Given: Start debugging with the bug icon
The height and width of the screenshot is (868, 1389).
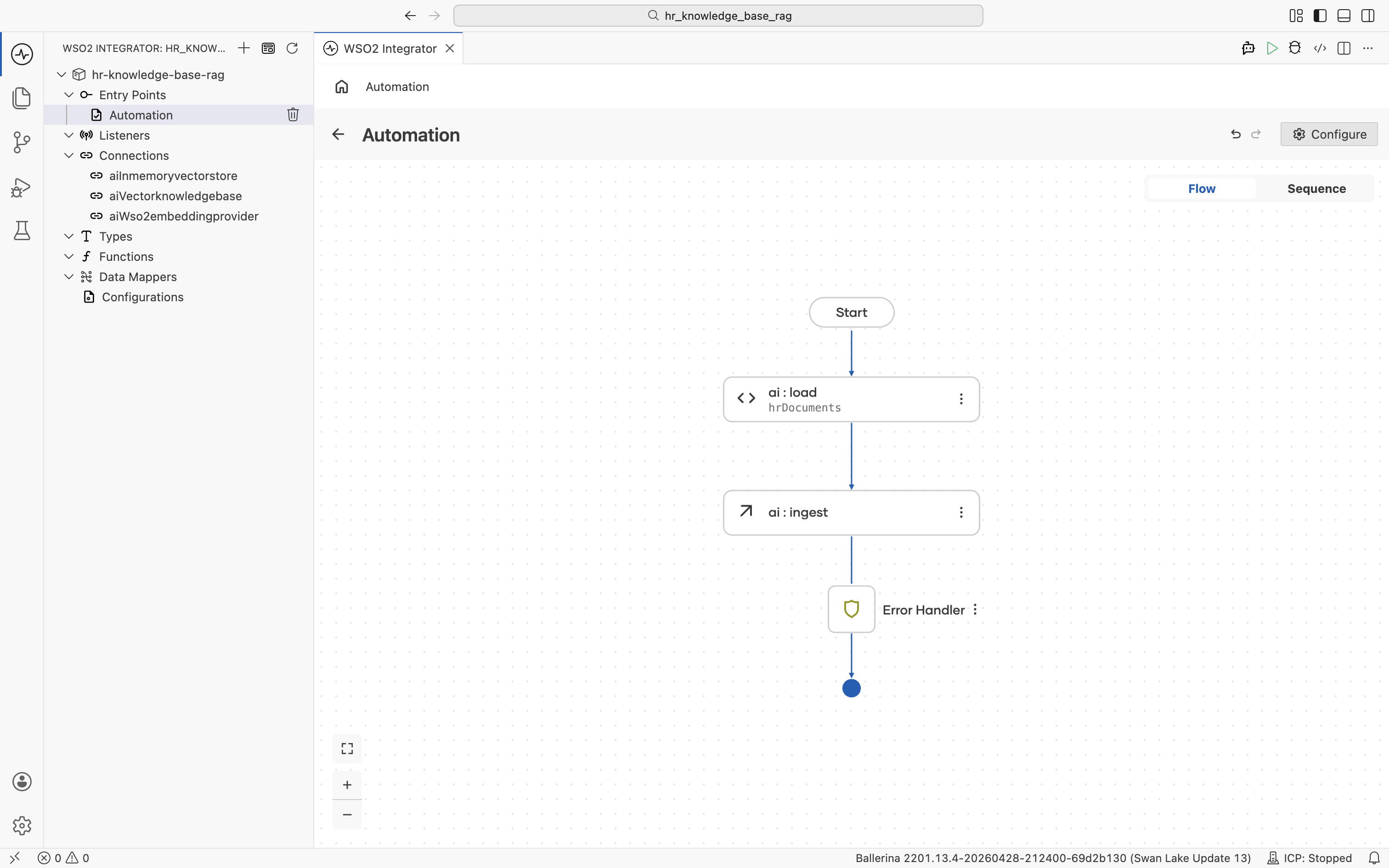Looking at the screenshot, I should coord(1295,48).
